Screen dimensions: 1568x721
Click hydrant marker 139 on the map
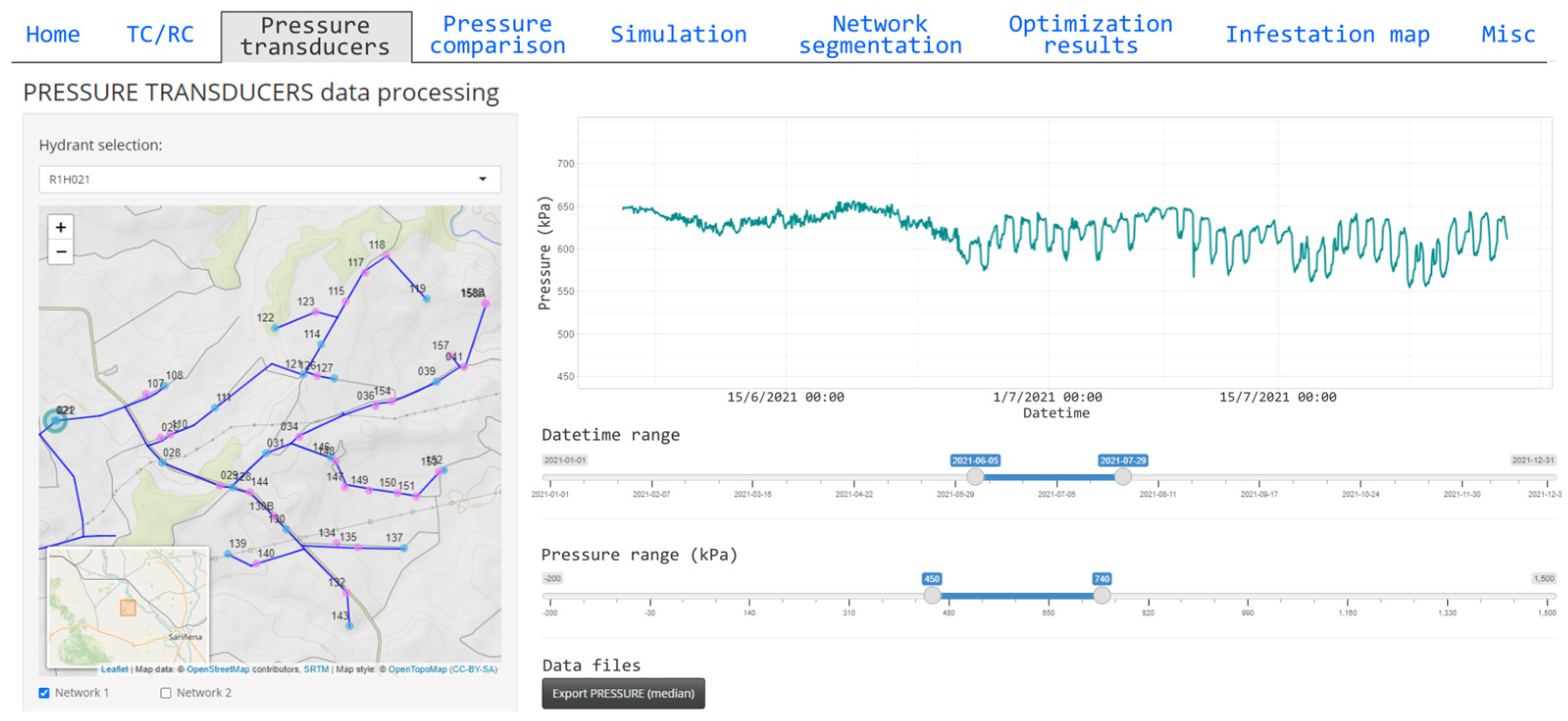pos(228,554)
